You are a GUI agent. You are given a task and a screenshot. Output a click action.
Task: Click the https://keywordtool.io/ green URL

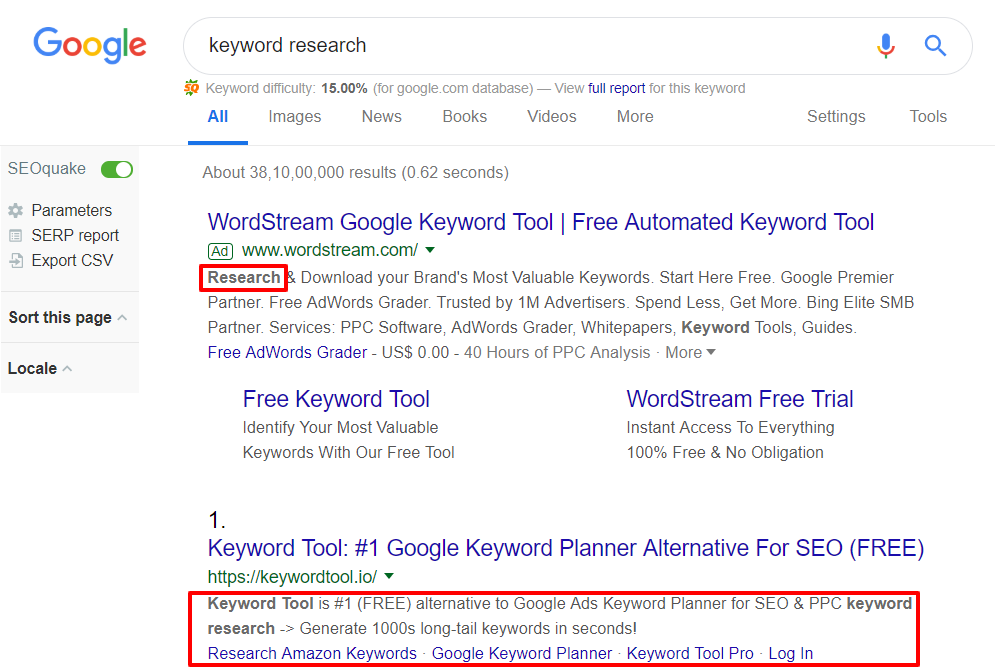[292, 576]
